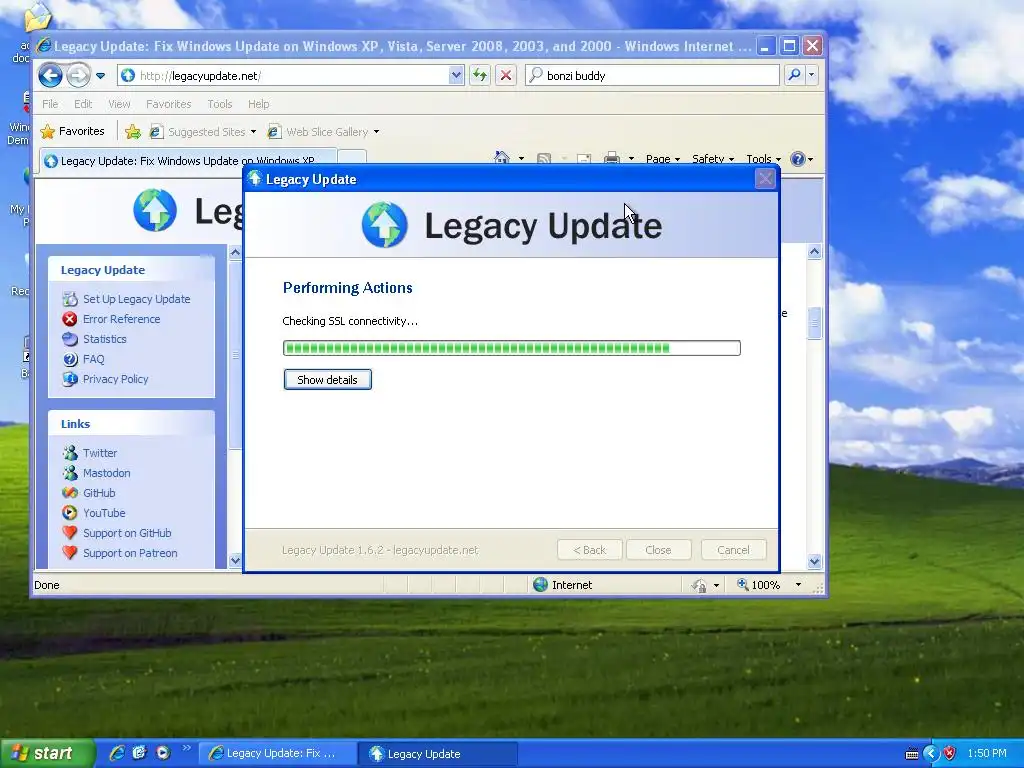Click the green SSL connectivity progress bar
The height and width of the screenshot is (768, 1024).
pos(511,348)
